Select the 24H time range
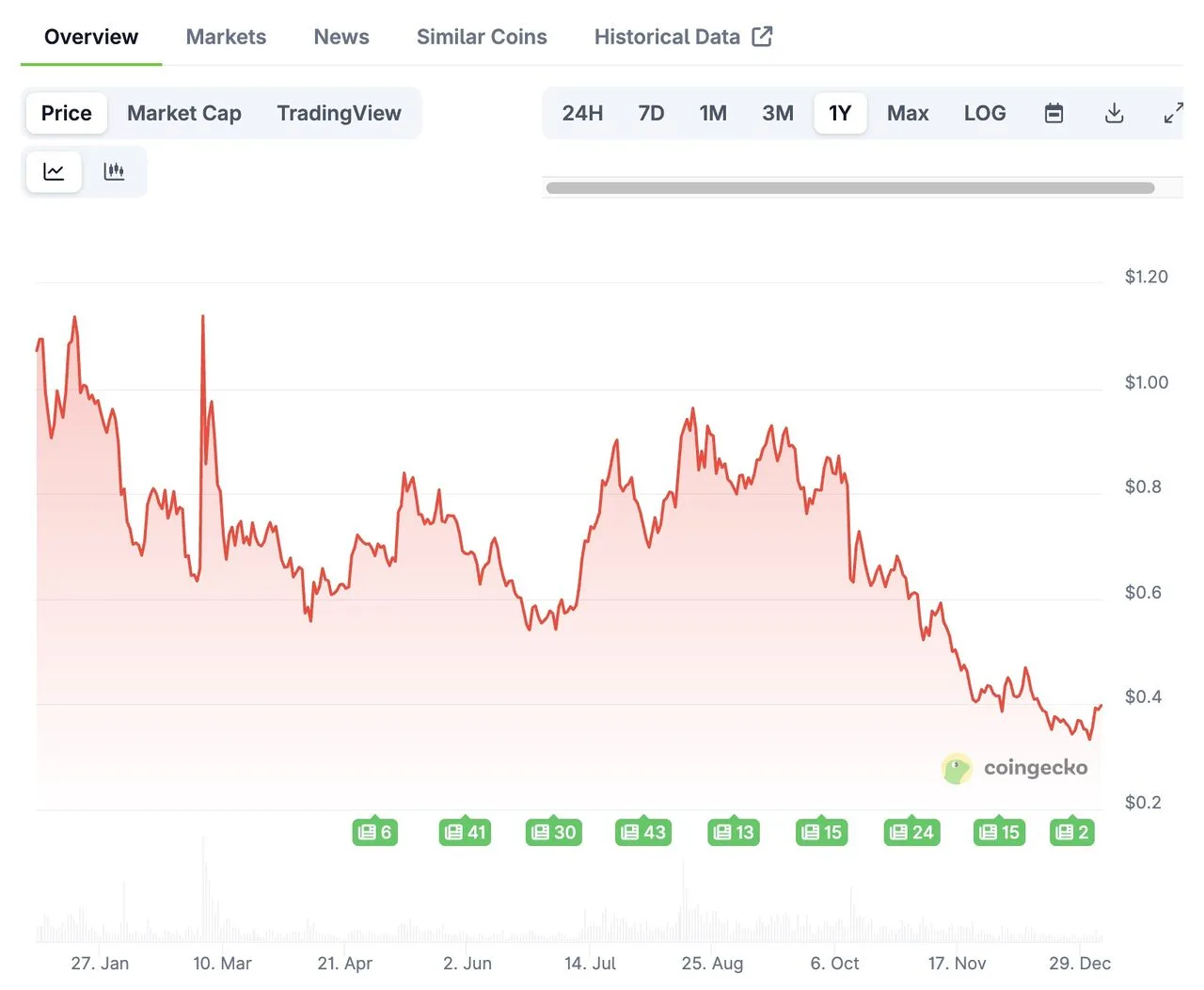The image size is (1204, 990). coord(582,113)
